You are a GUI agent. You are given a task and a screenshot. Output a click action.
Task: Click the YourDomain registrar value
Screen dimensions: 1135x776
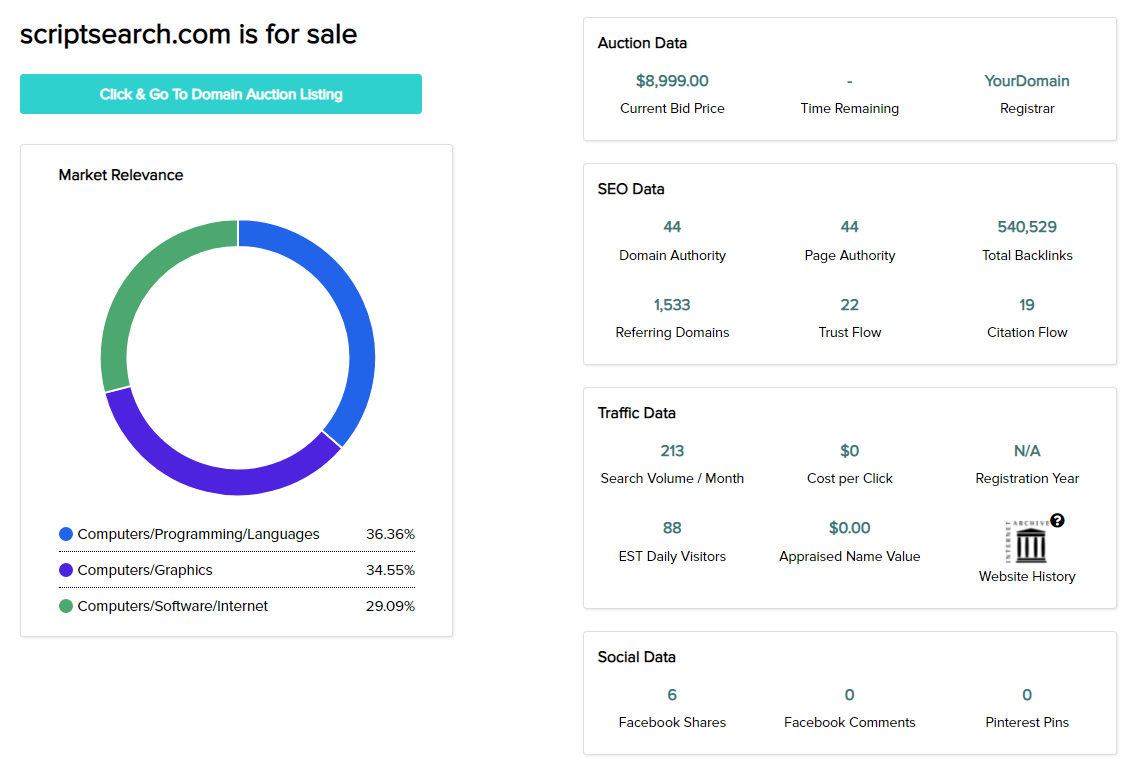point(1027,81)
